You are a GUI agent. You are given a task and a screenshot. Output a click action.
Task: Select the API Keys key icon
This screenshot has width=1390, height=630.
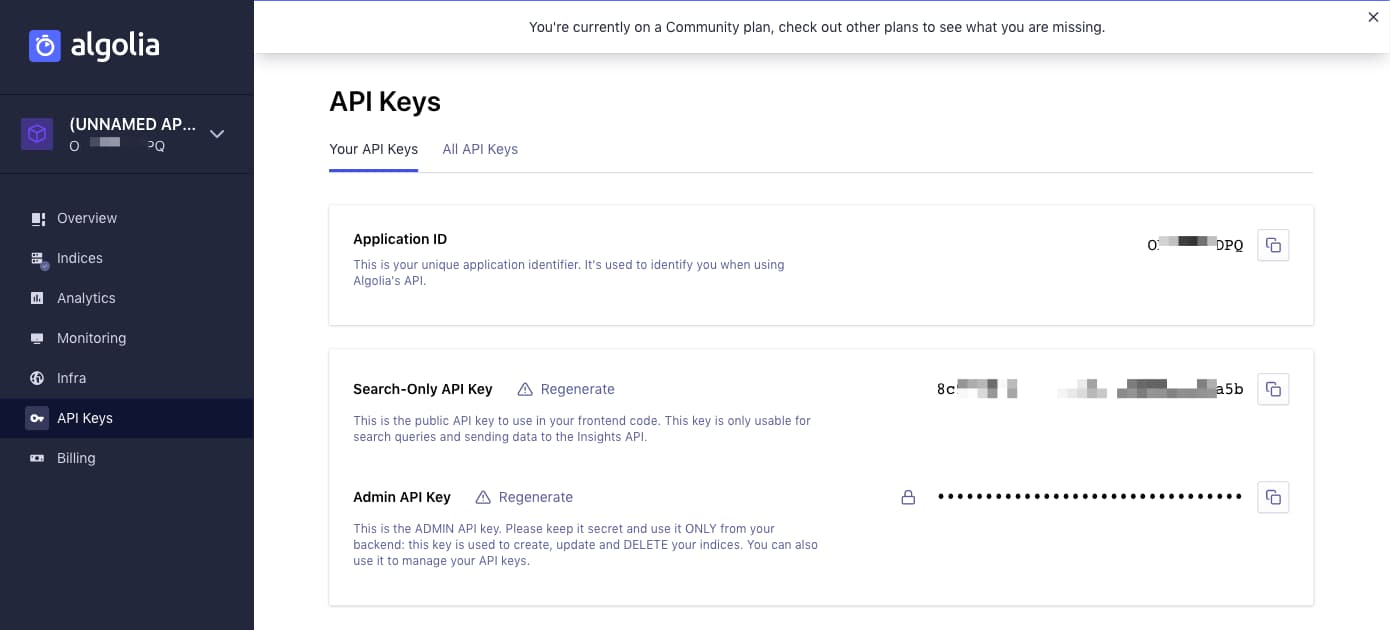tap(38, 417)
